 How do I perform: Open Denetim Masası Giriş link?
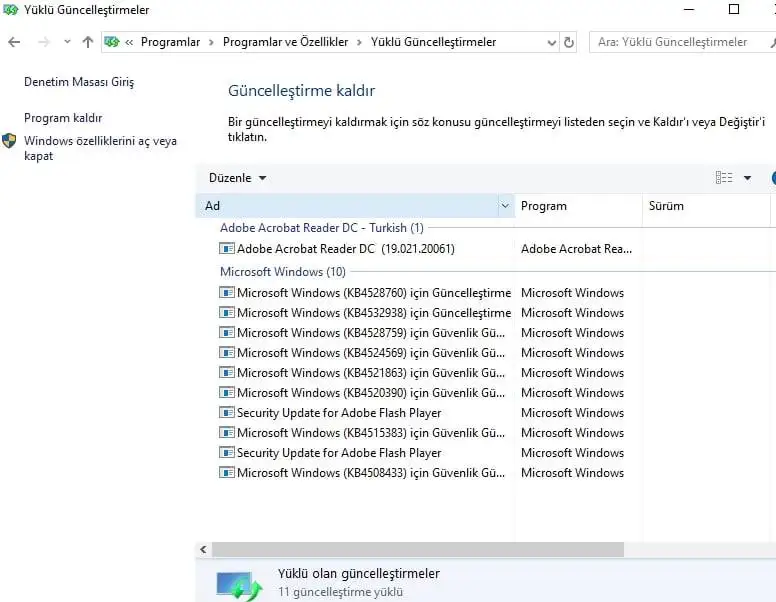click(79, 82)
